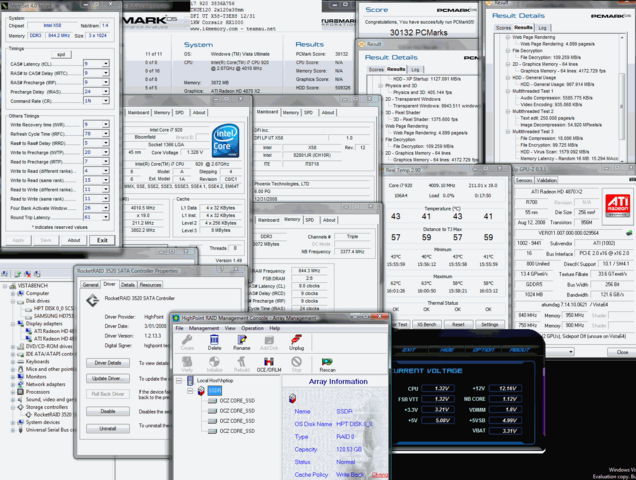This screenshot has width=636, height=480.
Task: Select SAMSUNG HD753 drive in Device Manager
Action: tap(54, 316)
